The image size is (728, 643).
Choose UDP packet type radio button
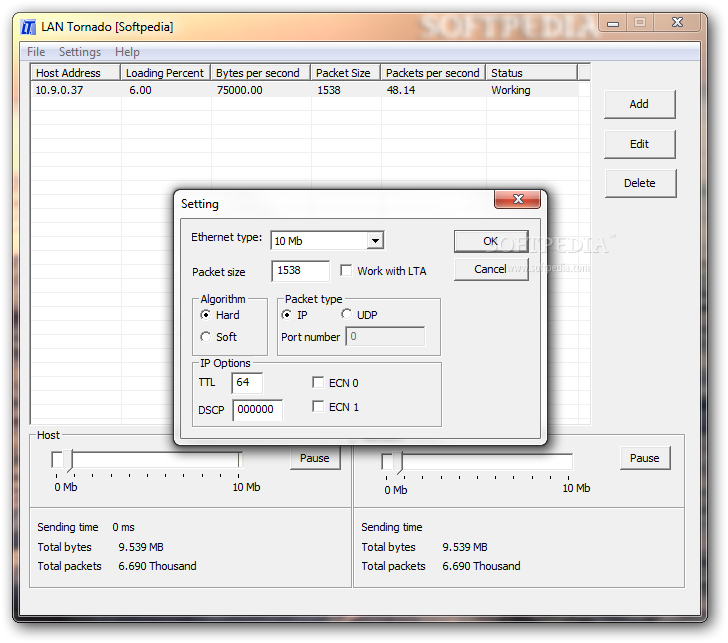(x=346, y=314)
